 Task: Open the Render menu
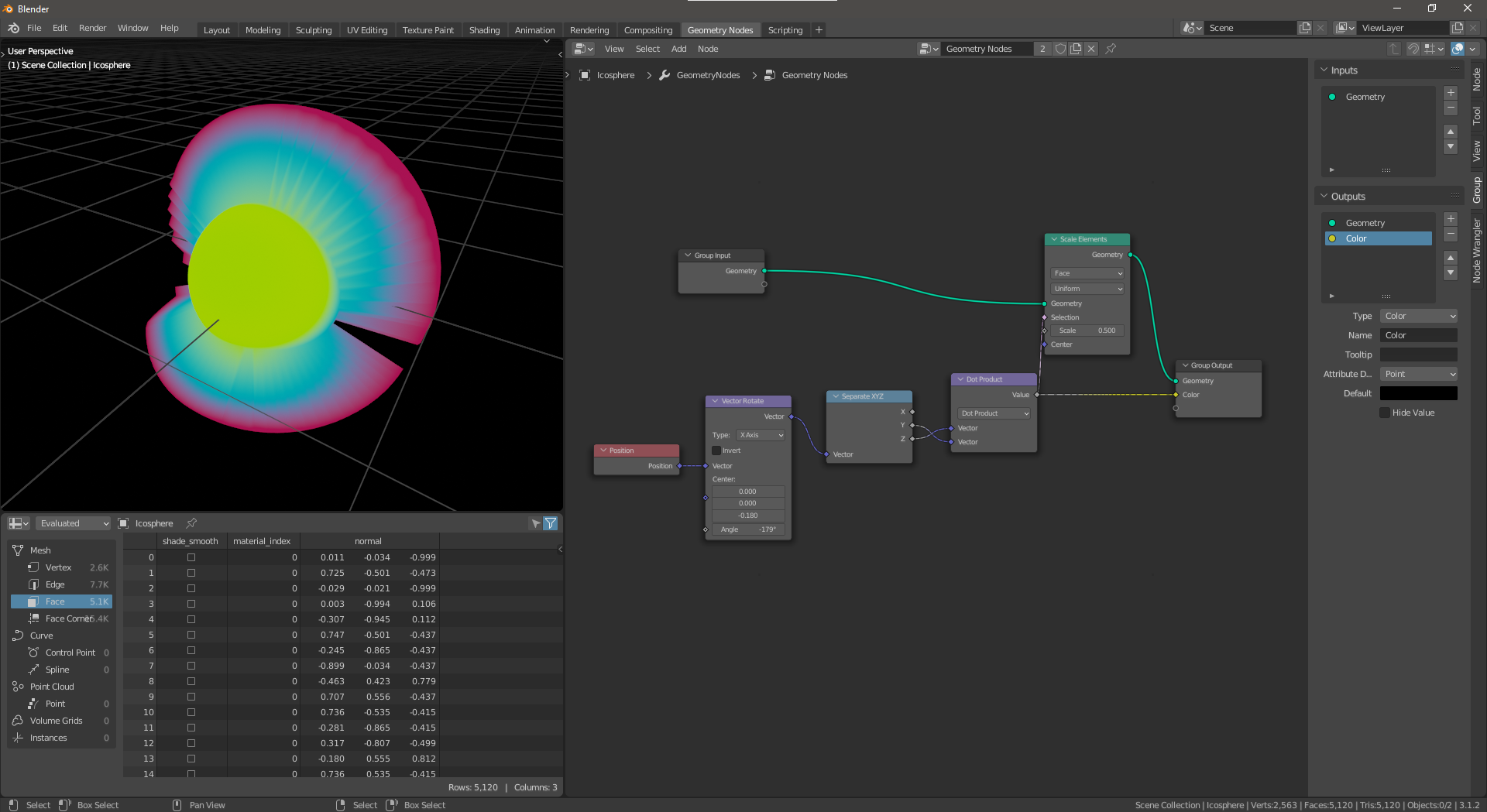[x=92, y=28]
